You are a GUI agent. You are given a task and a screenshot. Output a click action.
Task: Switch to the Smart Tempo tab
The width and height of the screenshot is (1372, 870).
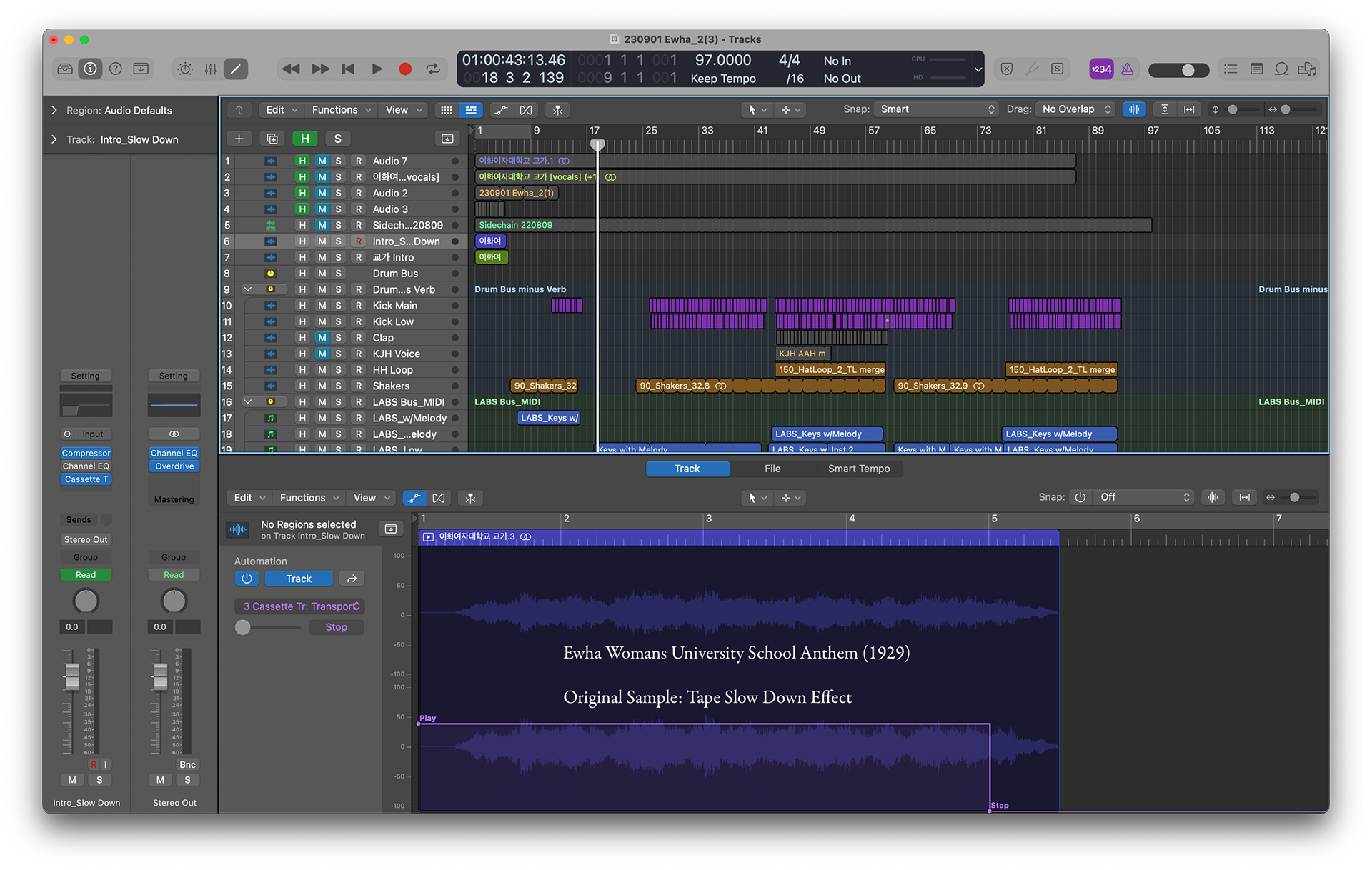tap(858, 469)
